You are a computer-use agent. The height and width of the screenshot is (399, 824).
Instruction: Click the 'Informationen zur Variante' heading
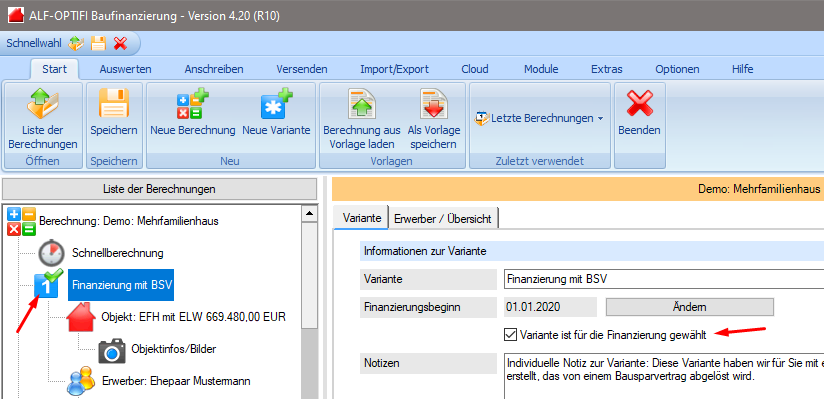click(425, 251)
